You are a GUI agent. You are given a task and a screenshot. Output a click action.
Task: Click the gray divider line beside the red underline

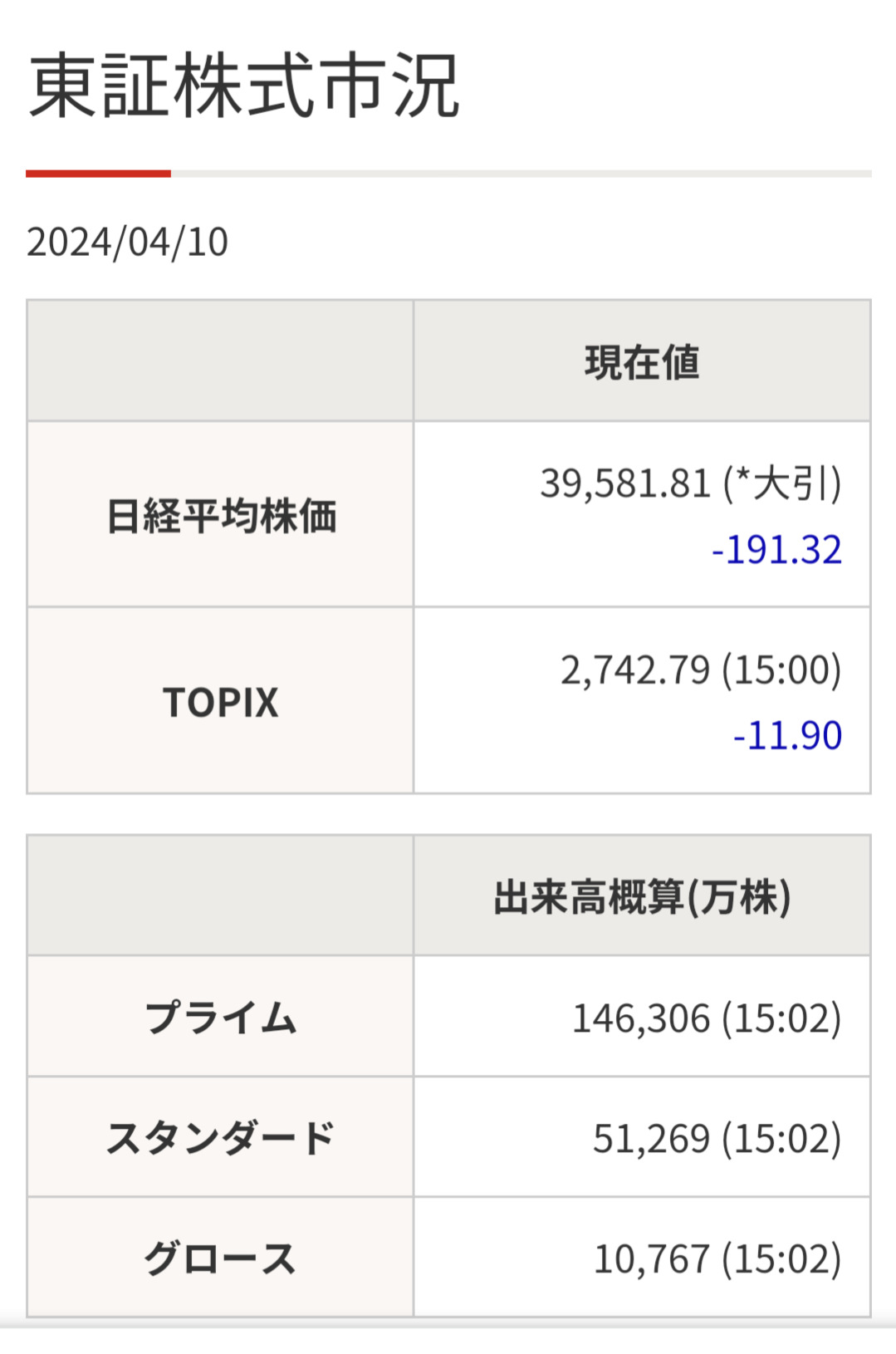point(521,174)
